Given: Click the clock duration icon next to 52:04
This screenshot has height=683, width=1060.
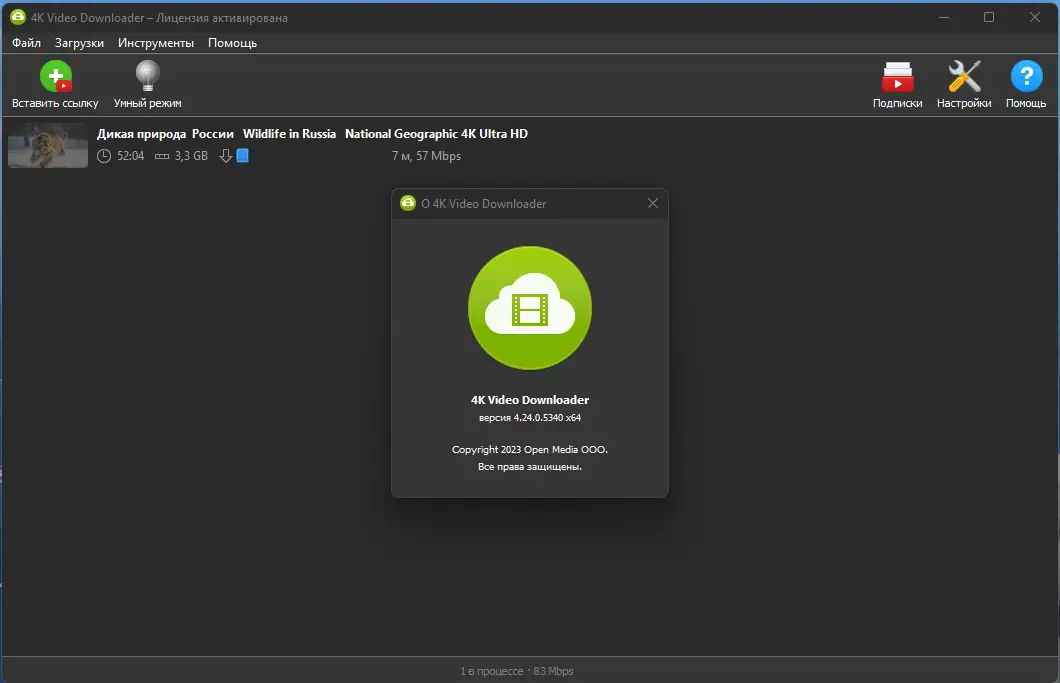Looking at the screenshot, I should [x=103, y=155].
